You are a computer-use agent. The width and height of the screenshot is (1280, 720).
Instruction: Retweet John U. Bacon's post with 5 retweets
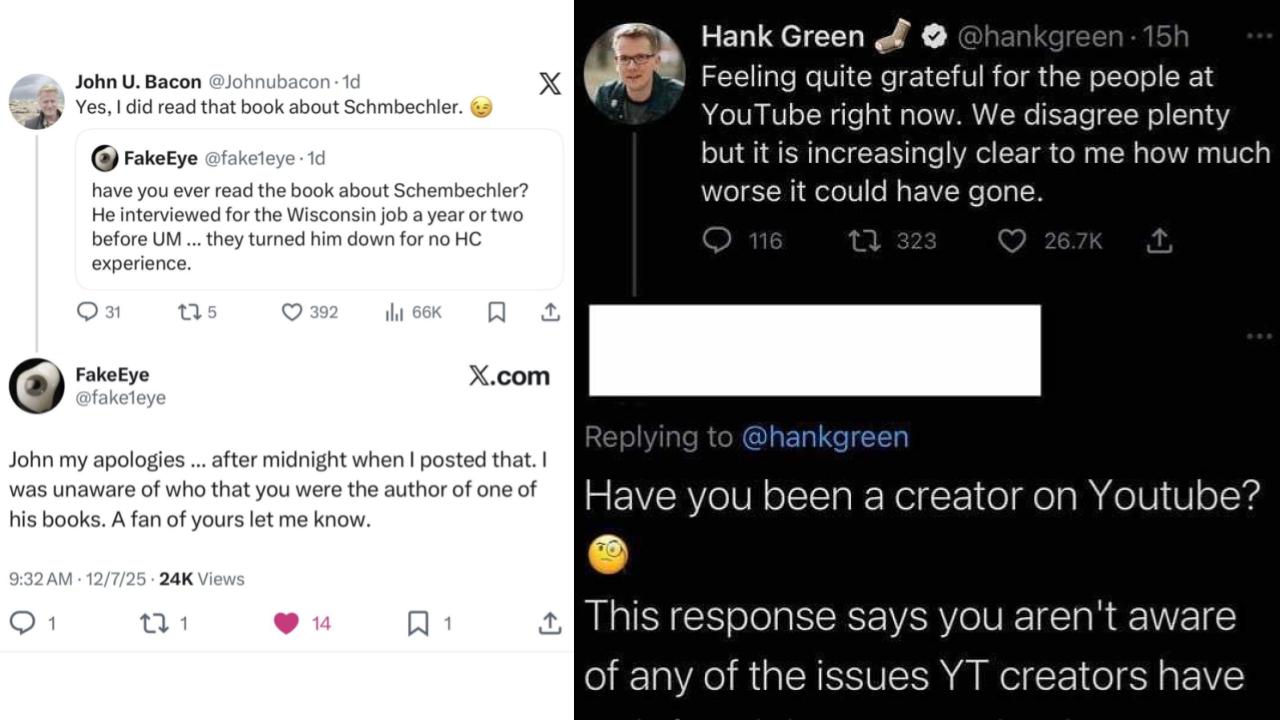coord(188,312)
